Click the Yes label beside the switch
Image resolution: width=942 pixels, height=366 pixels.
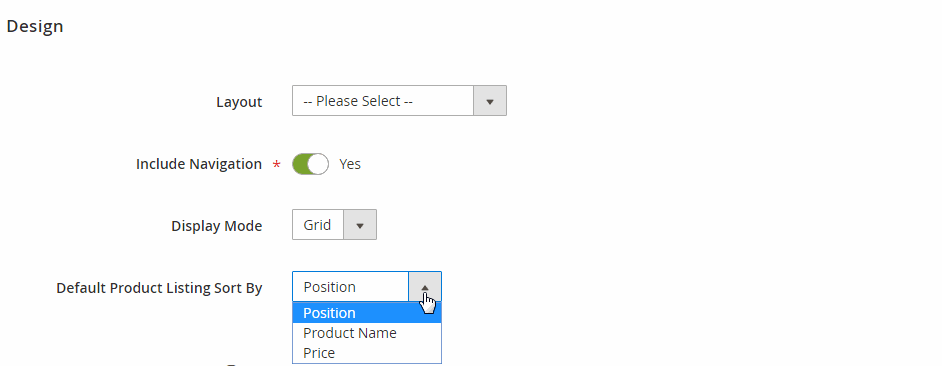[350, 164]
